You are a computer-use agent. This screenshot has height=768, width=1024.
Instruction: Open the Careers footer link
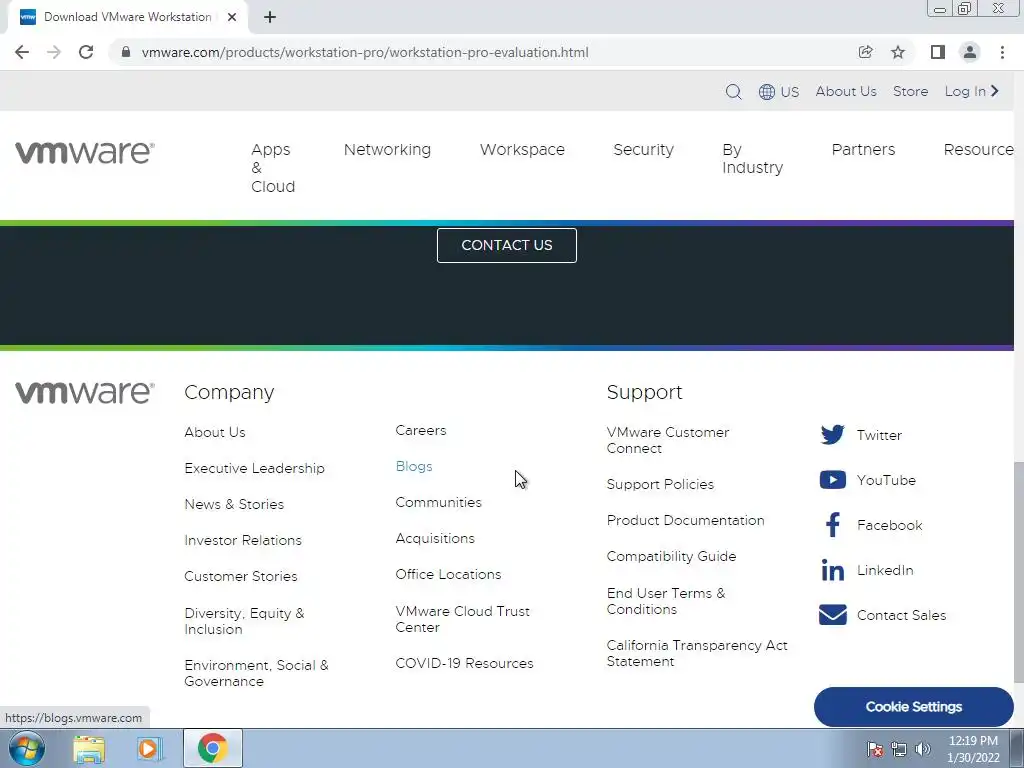coord(421,430)
